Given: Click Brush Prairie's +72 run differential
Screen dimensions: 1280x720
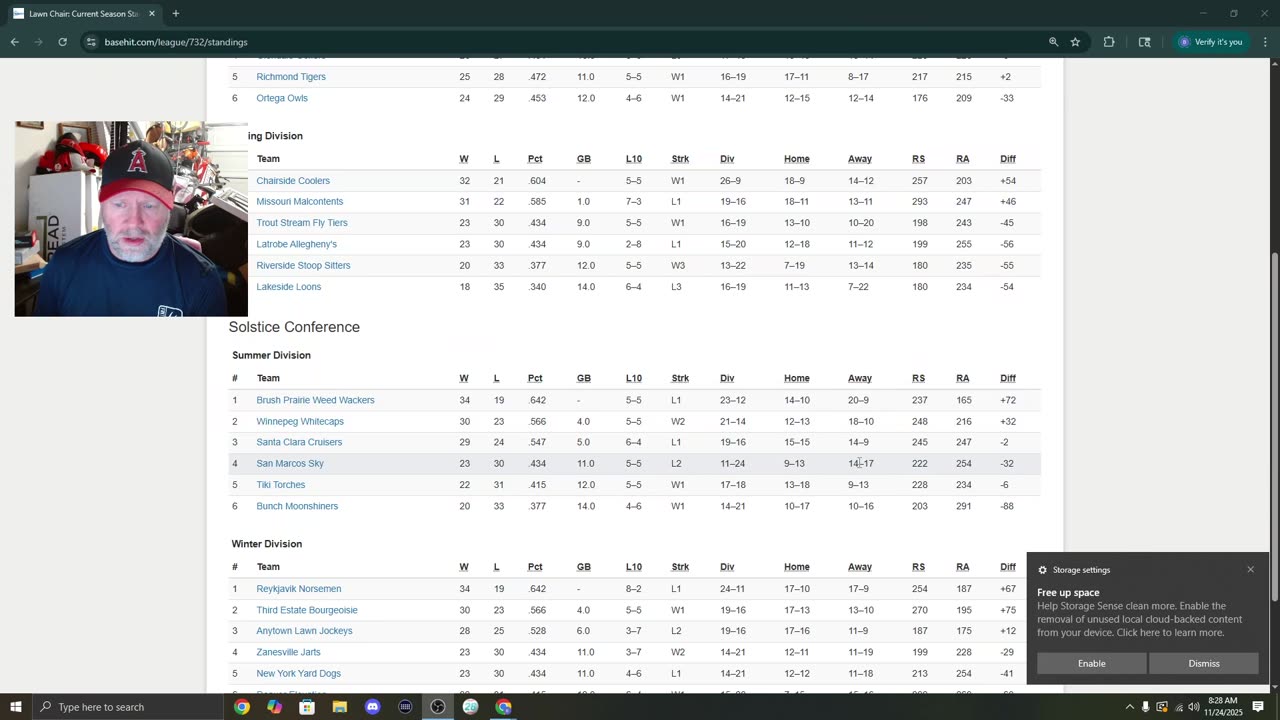Looking at the screenshot, I should coord(1007,400).
